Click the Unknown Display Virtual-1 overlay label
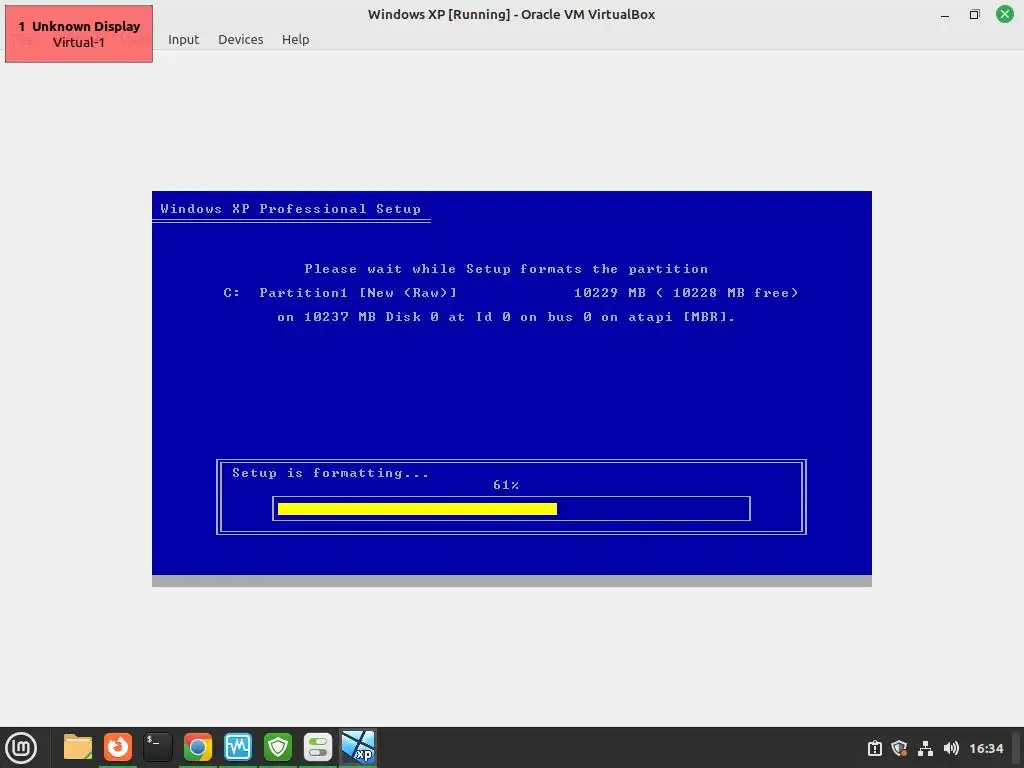The image size is (1024, 768). click(79, 34)
